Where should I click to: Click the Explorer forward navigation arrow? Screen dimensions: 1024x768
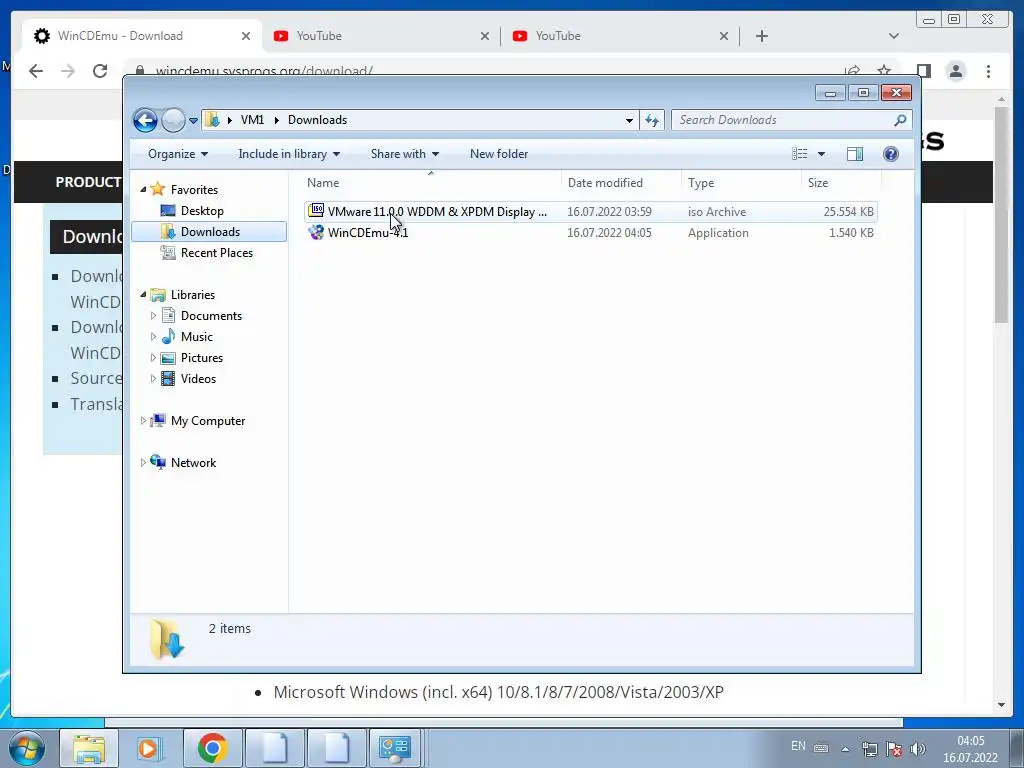coord(173,120)
